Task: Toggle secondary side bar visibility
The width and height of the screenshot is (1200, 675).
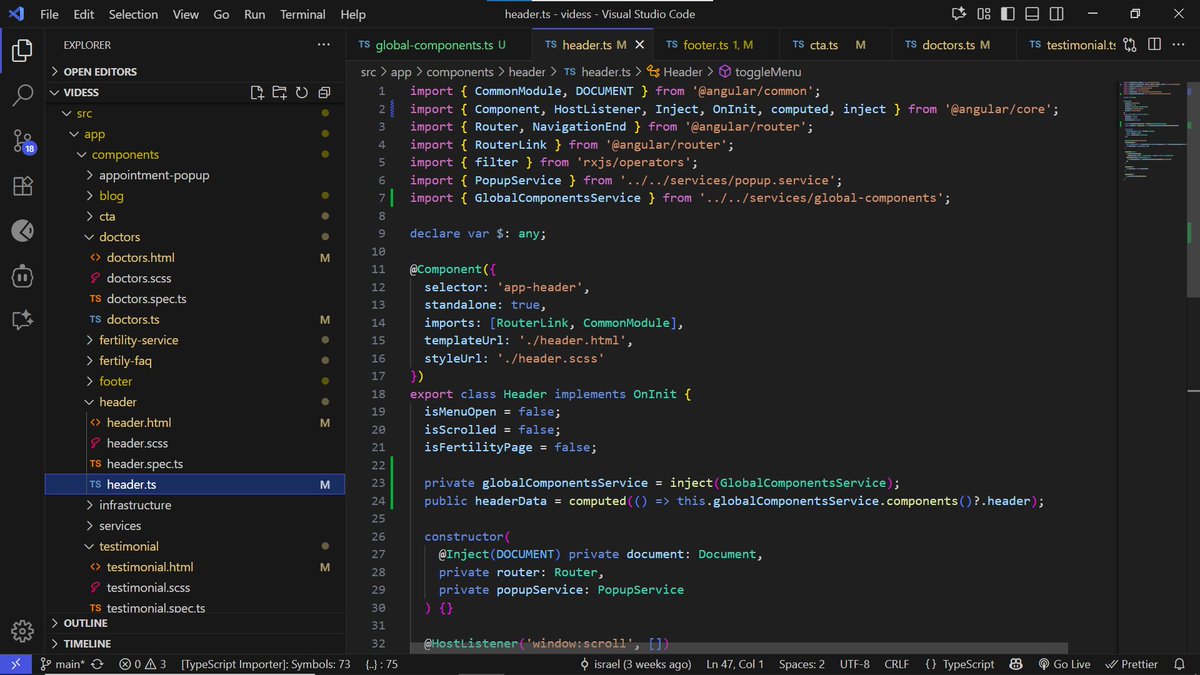Action: click(1057, 14)
